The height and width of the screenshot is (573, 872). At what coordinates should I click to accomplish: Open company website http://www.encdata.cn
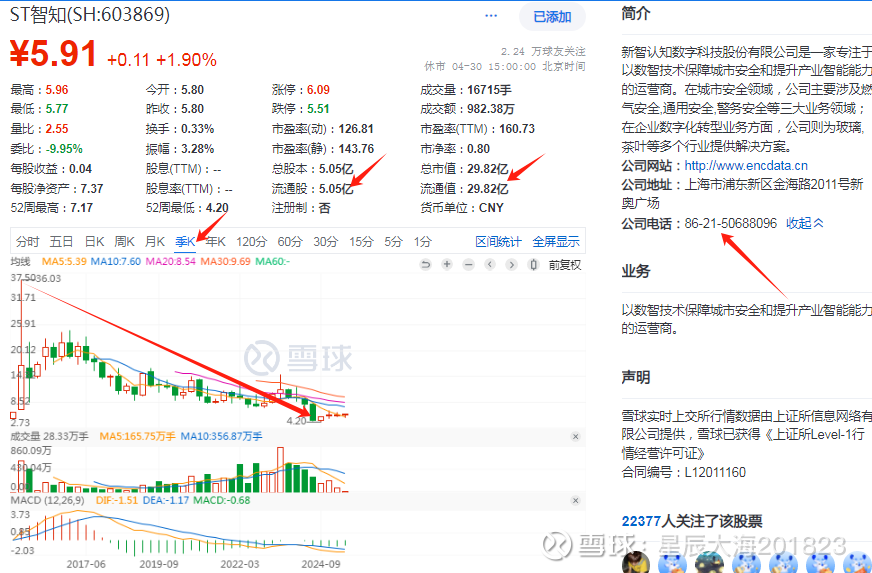coord(746,166)
